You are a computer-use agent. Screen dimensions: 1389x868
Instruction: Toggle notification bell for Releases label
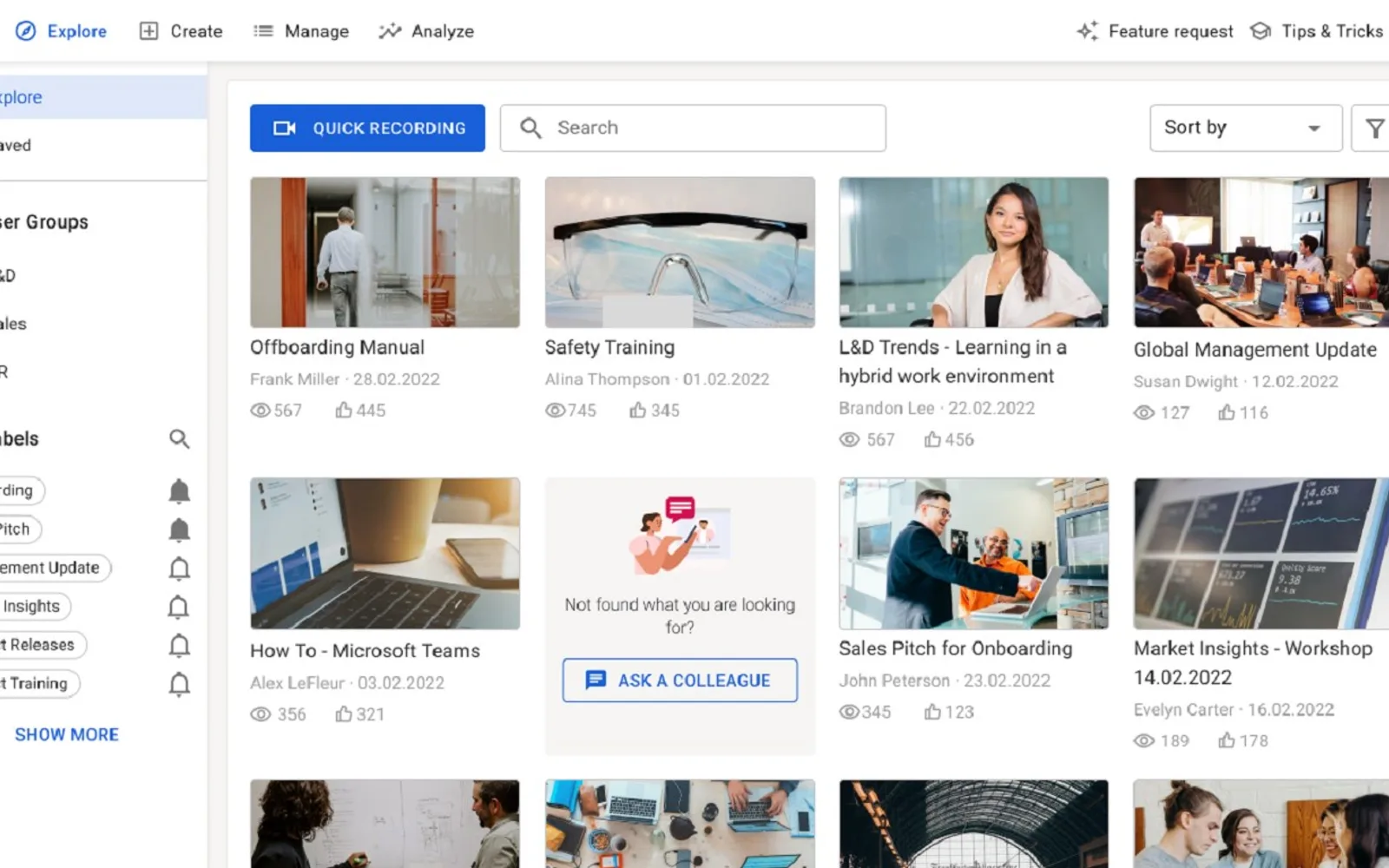point(179,646)
